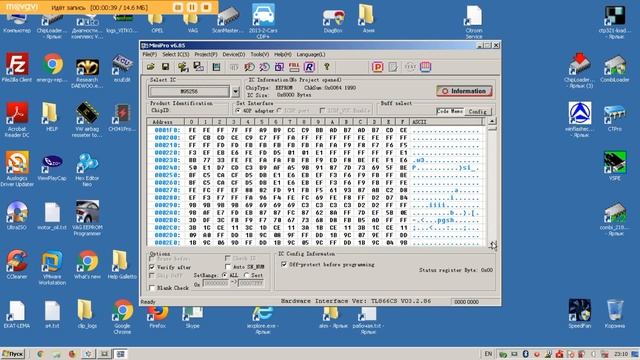Click the Information button
The height and width of the screenshot is (360, 640).
[x=464, y=91]
